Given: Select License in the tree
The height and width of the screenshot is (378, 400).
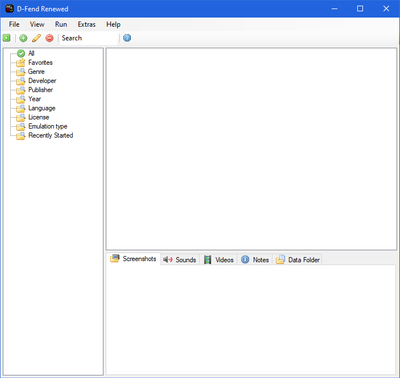Looking at the screenshot, I should click(x=39, y=117).
